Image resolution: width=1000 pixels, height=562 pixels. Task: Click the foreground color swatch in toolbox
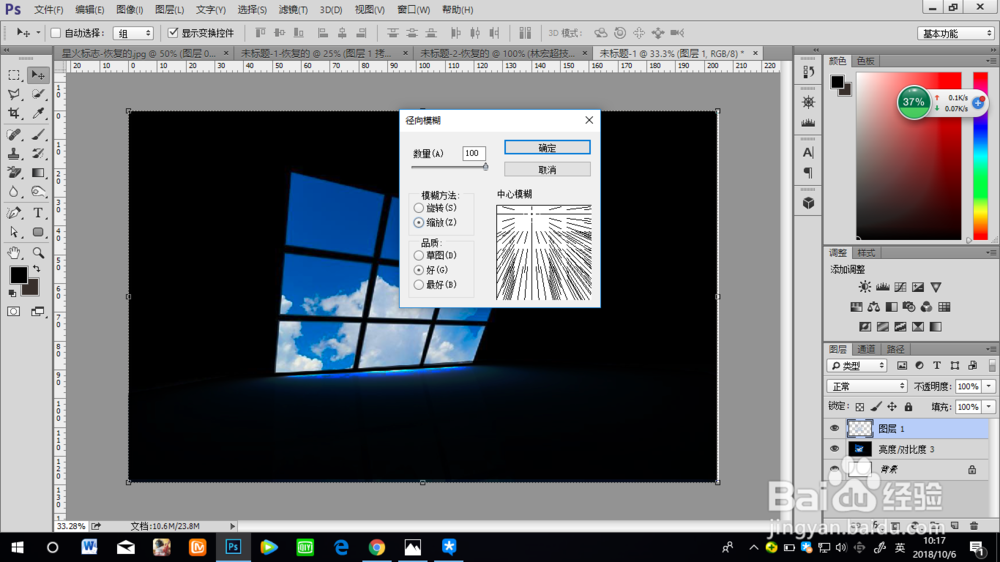[x=18, y=275]
